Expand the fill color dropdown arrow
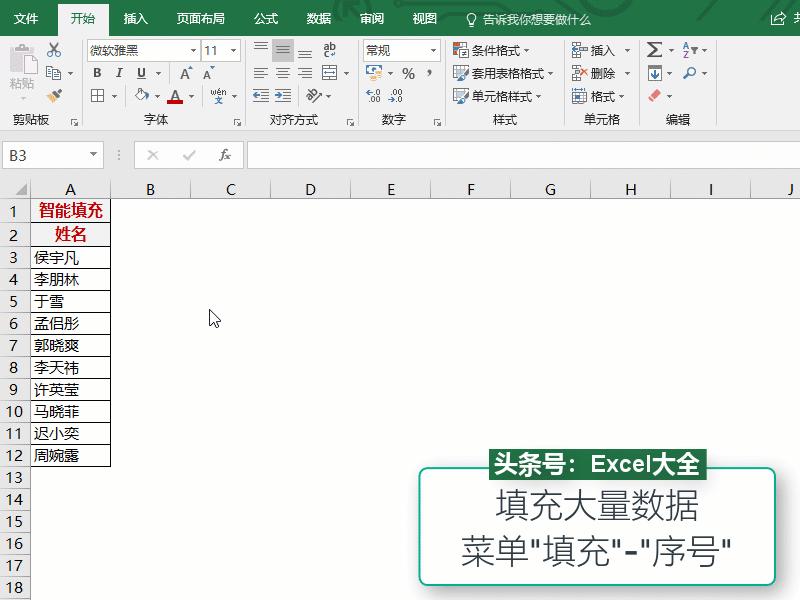800x600 pixels. click(x=157, y=96)
